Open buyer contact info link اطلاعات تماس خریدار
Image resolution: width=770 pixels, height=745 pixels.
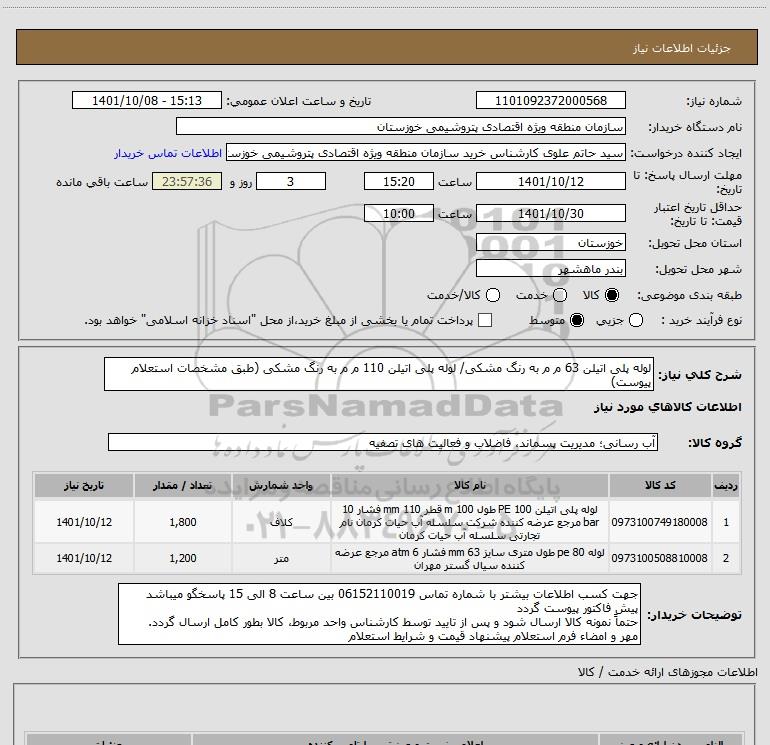coord(168,153)
